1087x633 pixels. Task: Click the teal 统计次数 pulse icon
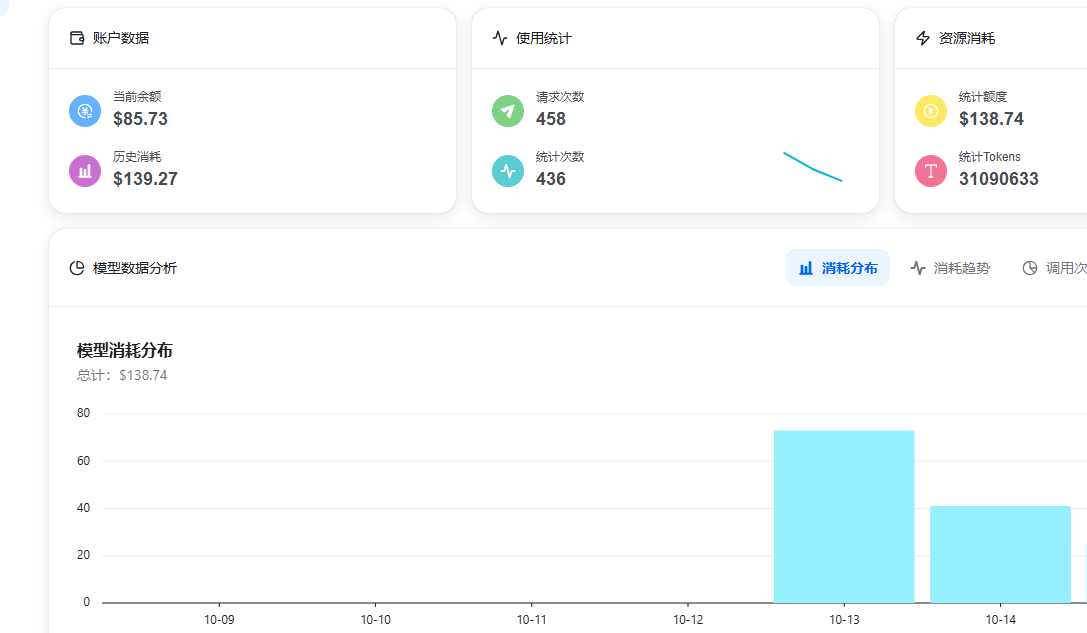click(x=508, y=171)
